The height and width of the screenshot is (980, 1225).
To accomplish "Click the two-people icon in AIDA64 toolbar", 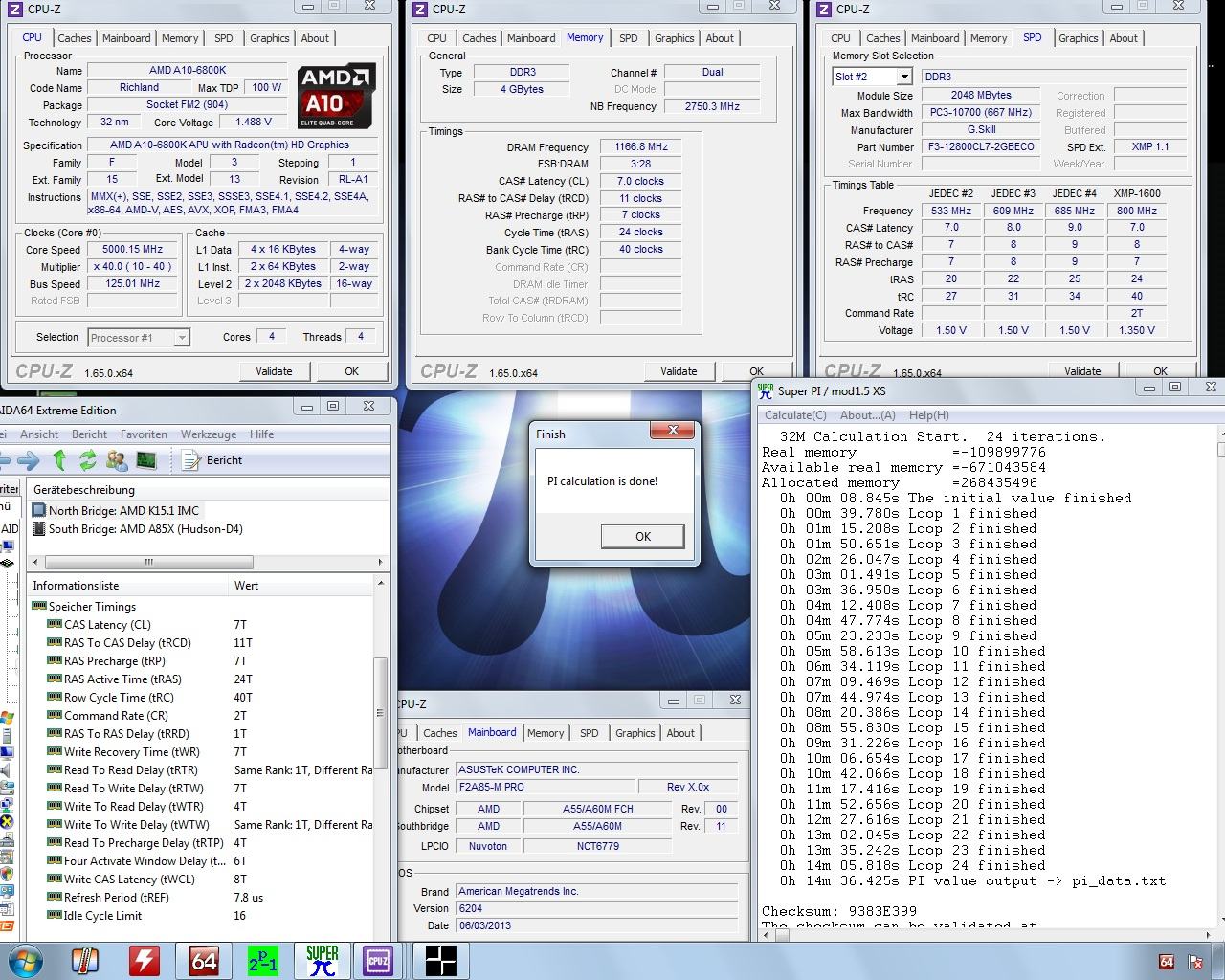I will click(117, 460).
